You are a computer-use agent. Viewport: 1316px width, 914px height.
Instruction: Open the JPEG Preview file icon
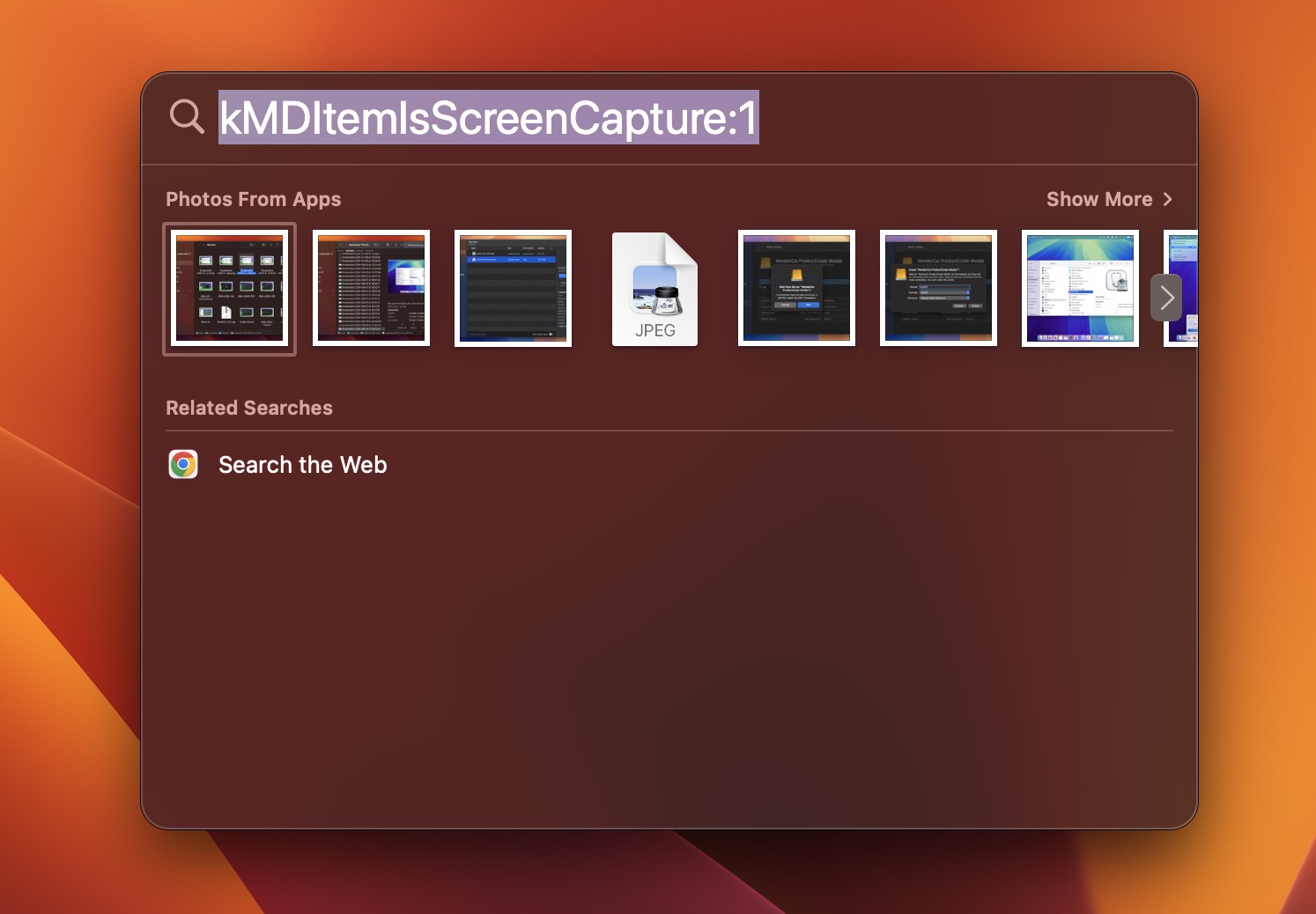654,289
